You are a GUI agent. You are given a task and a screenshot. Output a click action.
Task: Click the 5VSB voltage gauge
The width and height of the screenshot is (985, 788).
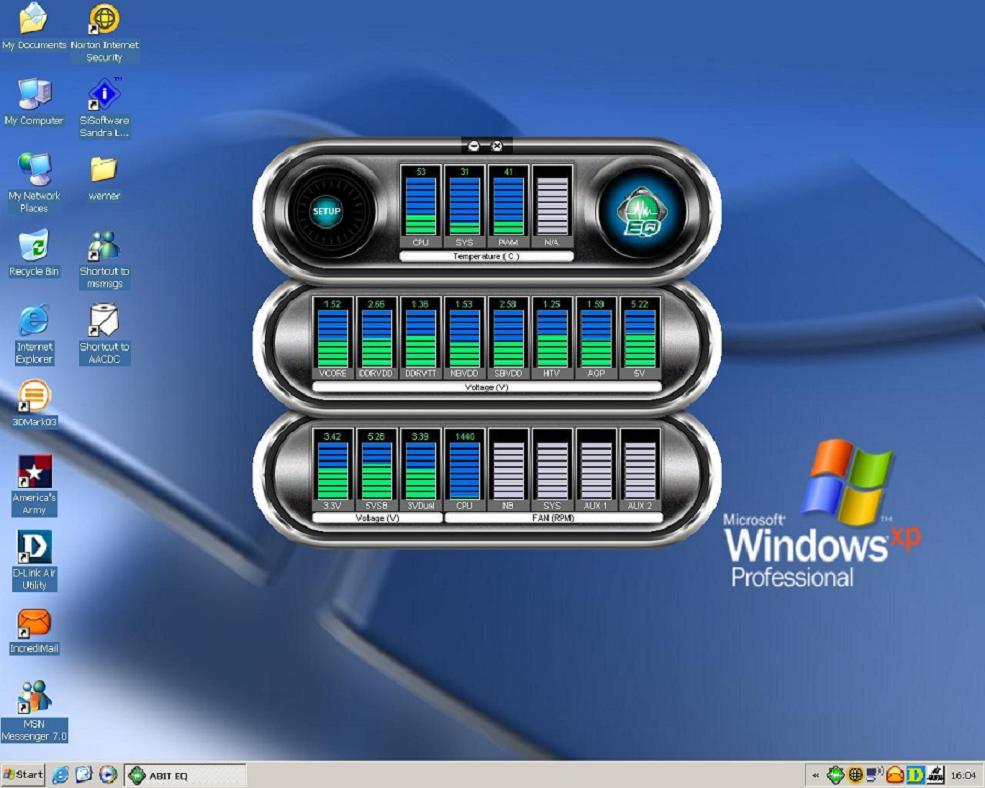(x=376, y=470)
